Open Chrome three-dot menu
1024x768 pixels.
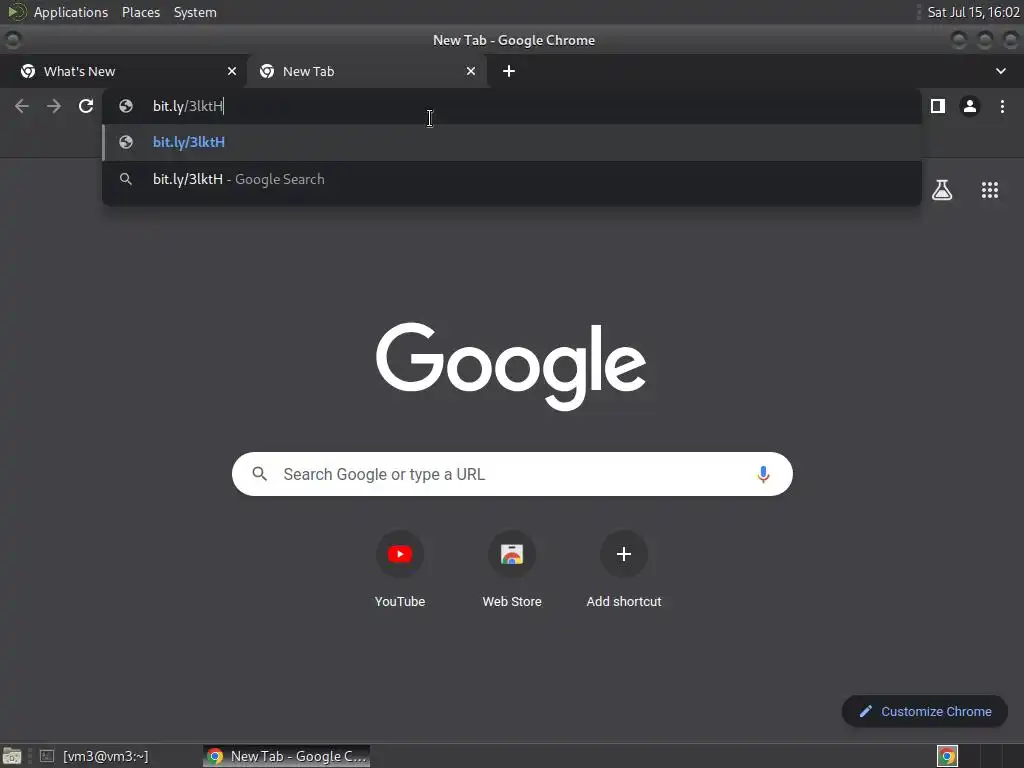tap(1002, 106)
